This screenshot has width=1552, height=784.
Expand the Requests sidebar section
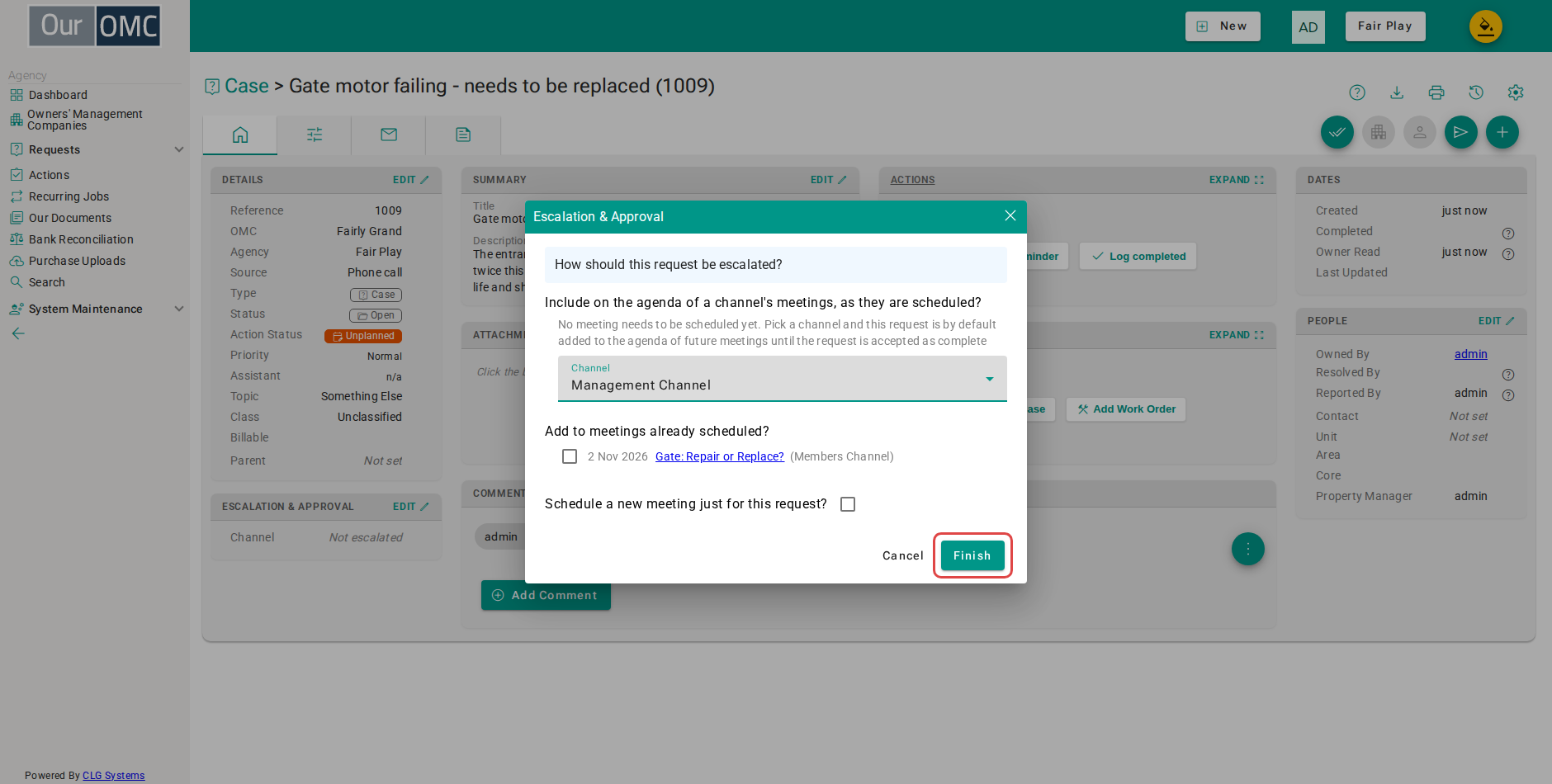pyautogui.click(x=97, y=149)
